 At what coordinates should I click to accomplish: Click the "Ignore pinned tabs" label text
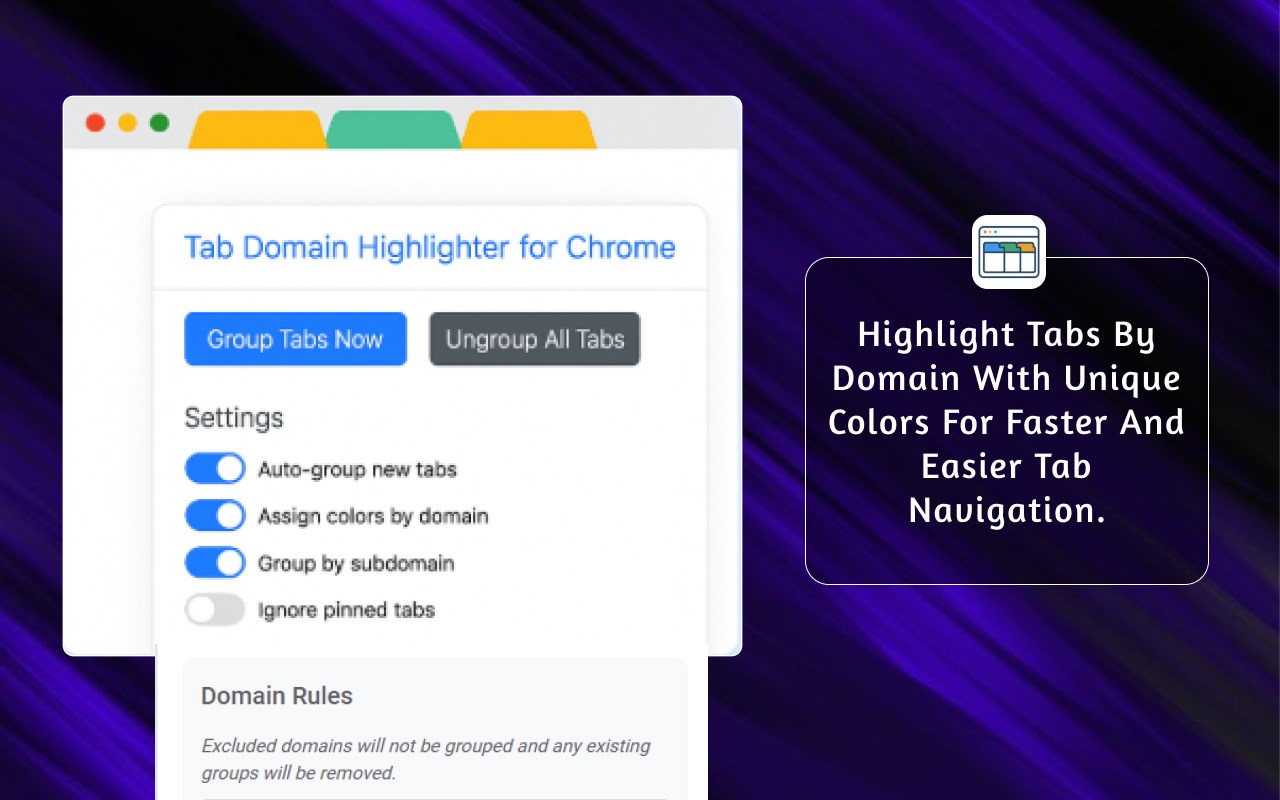tap(346, 610)
